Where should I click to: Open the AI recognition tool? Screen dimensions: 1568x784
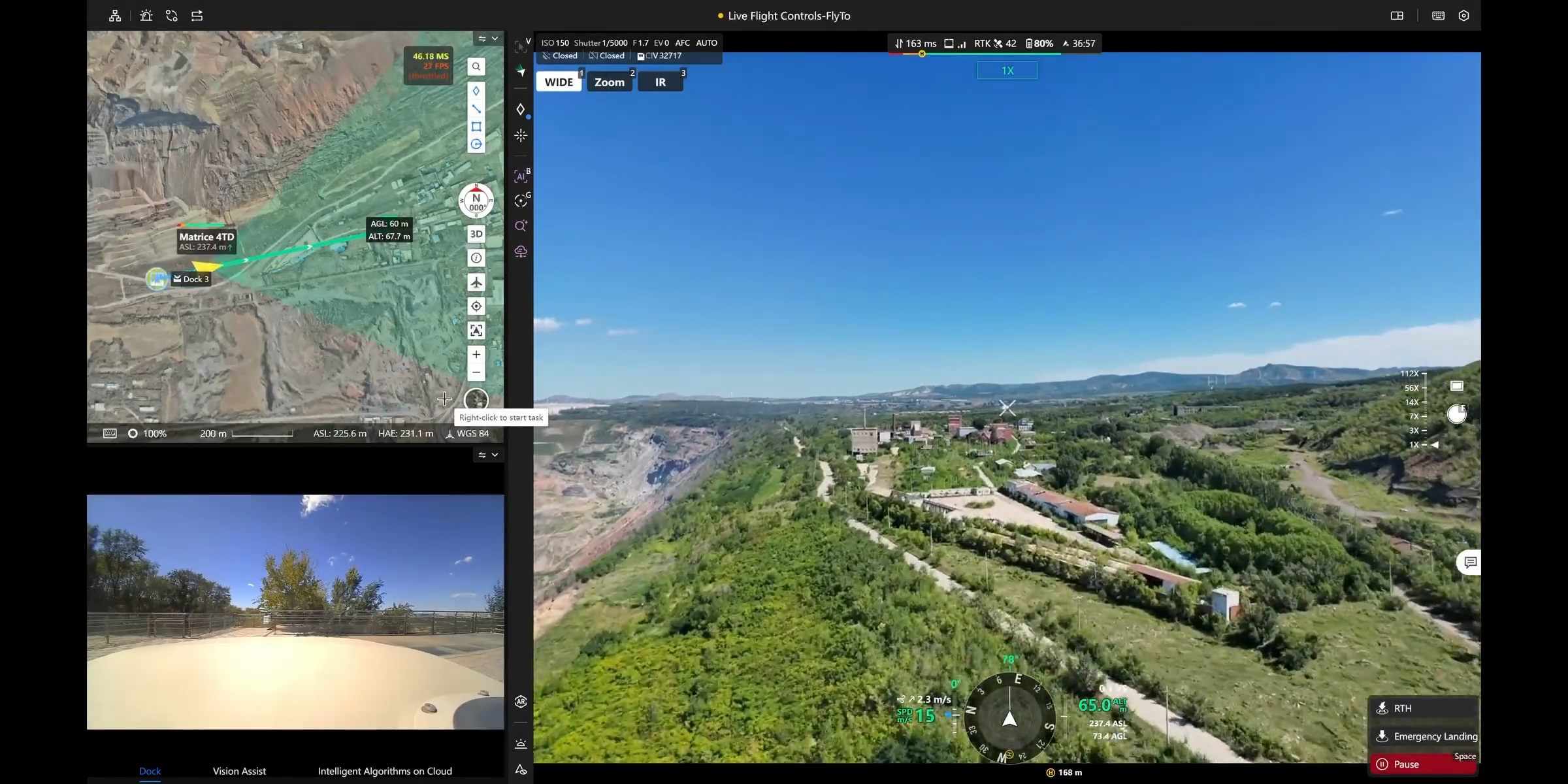pyautogui.click(x=521, y=176)
